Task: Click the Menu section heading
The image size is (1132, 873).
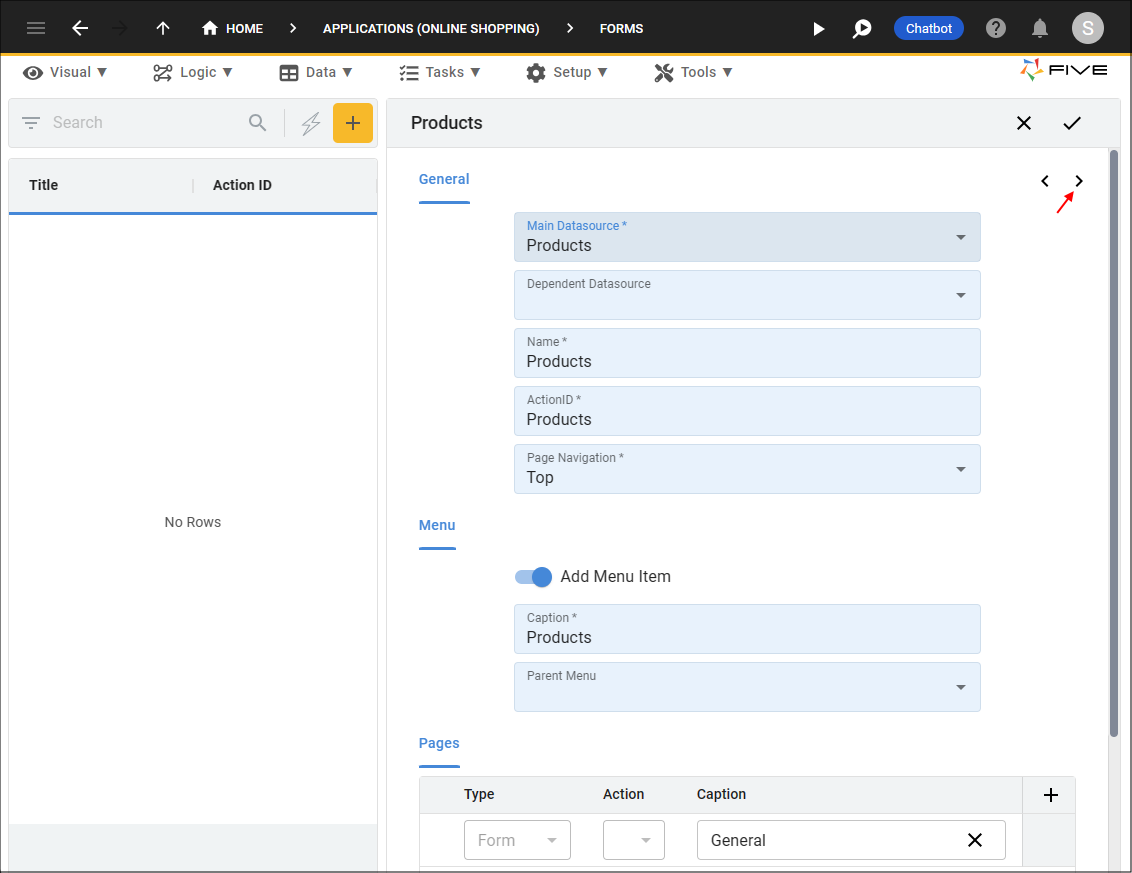Action: tap(437, 525)
